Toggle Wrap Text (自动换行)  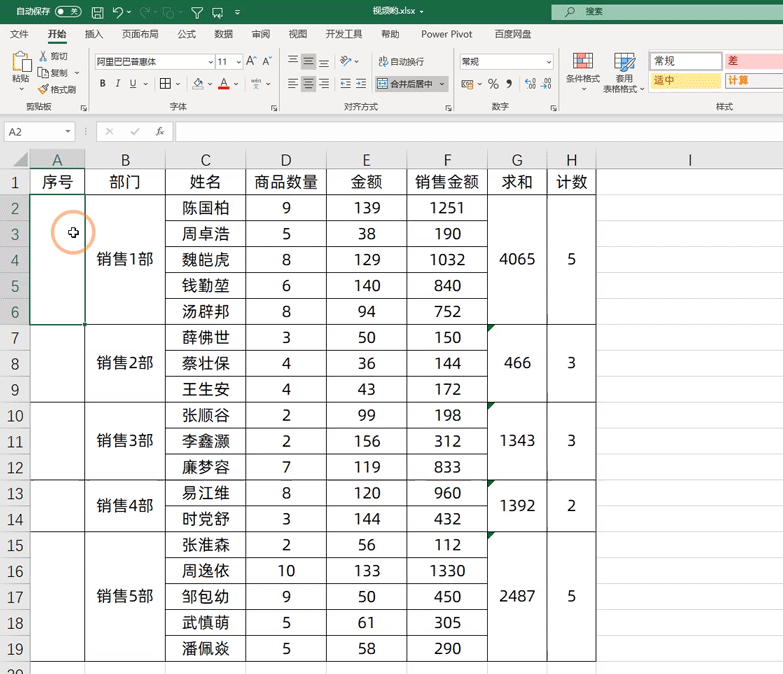[401, 61]
